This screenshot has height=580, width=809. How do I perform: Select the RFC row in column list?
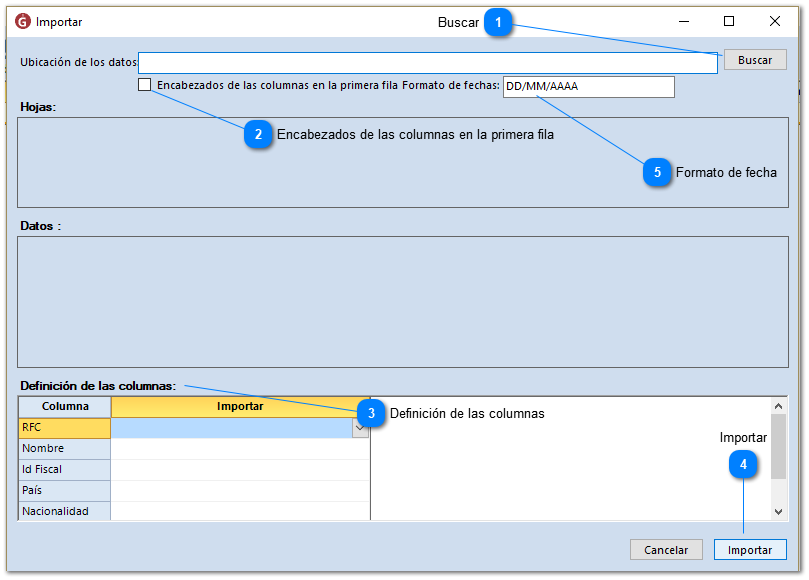pyautogui.click(x=64, y=428)
